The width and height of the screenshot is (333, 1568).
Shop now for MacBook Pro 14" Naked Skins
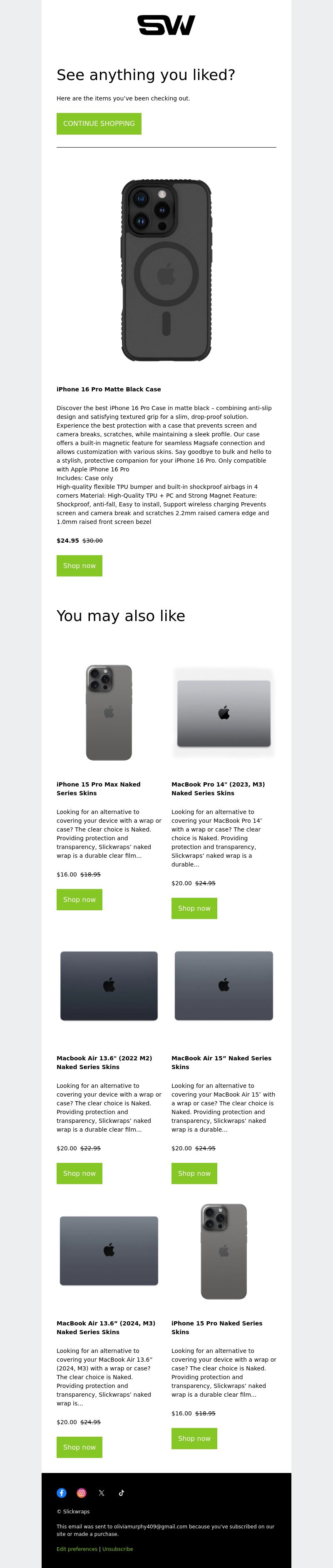(x=194, y=908)
